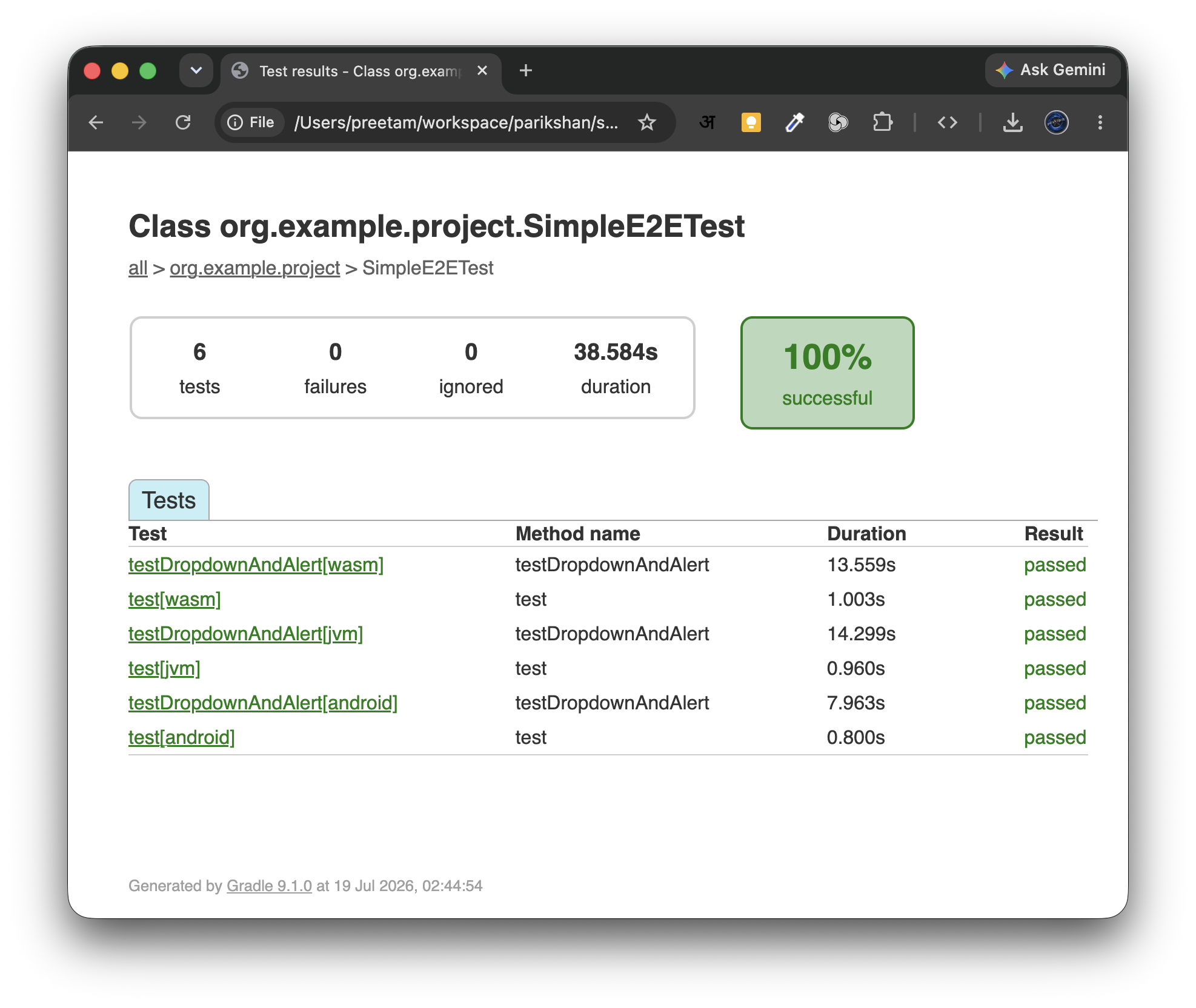This screenshot has width=1196, height=1008.
Task: Click the Duration column header
Action: (866, 534)
